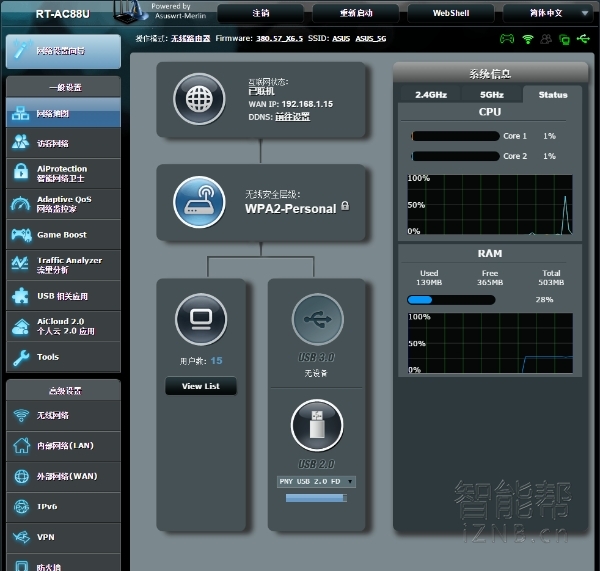Open Game Boost in the sidebar
The height and width of the screenshot is (571, 600).
62,235
